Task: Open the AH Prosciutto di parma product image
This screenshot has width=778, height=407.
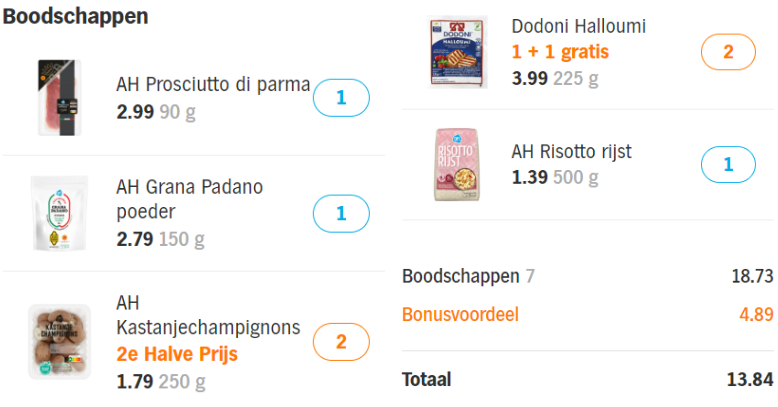Action: click(x=60, y=98)
